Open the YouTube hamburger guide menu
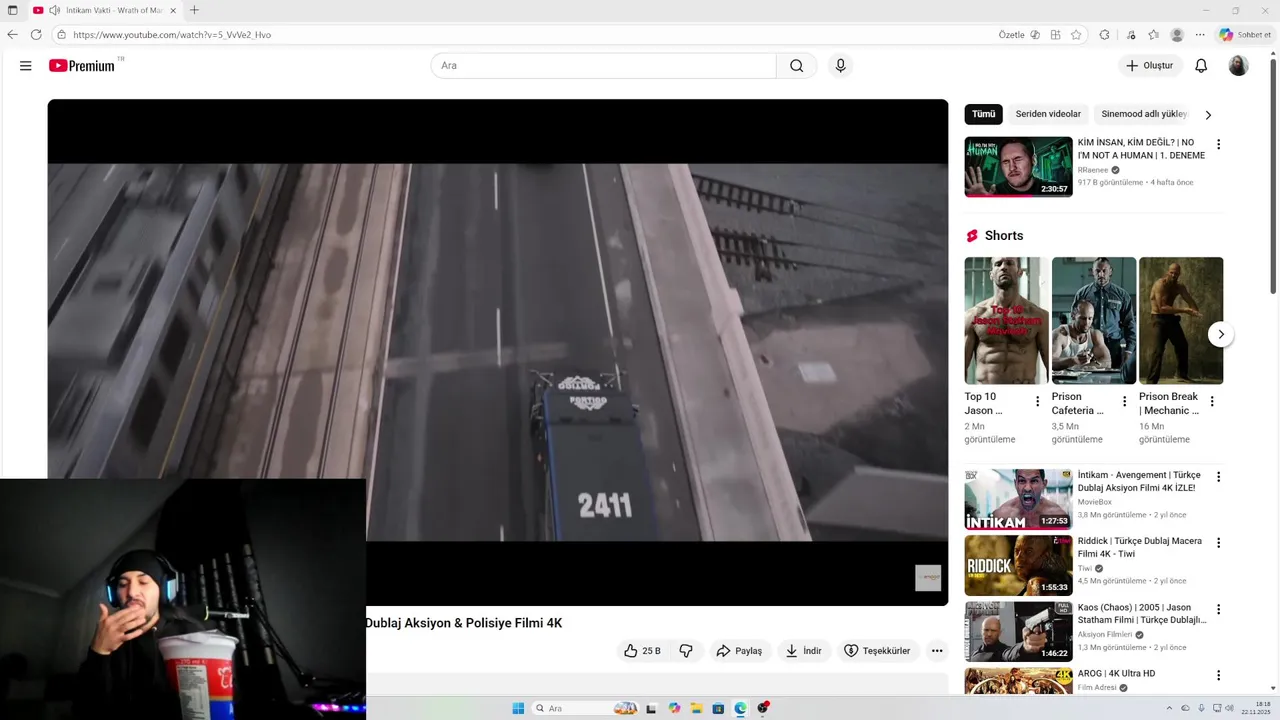 [x=25, y=66]
